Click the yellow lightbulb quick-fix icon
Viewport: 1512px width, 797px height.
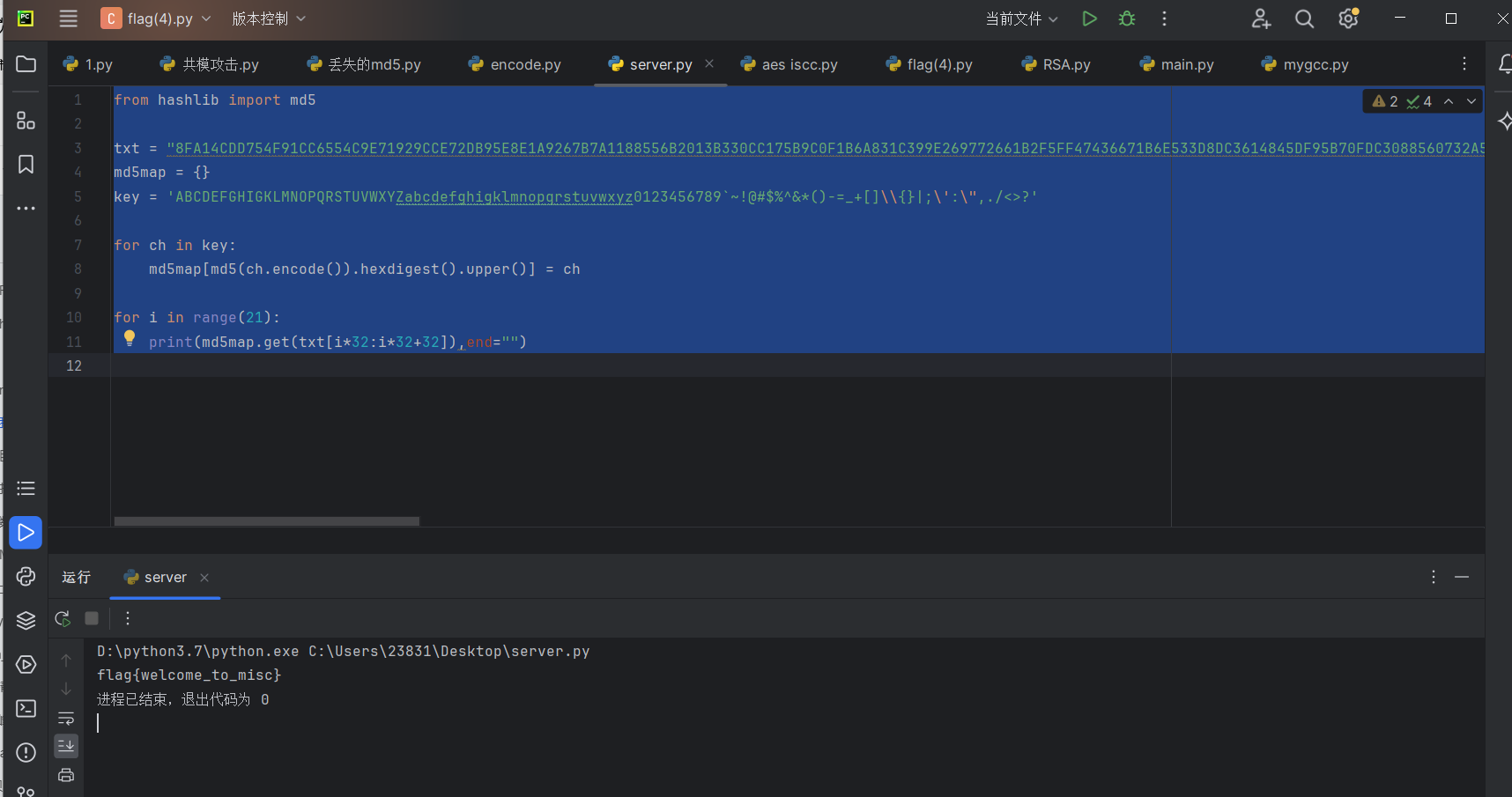pos(130,338)
